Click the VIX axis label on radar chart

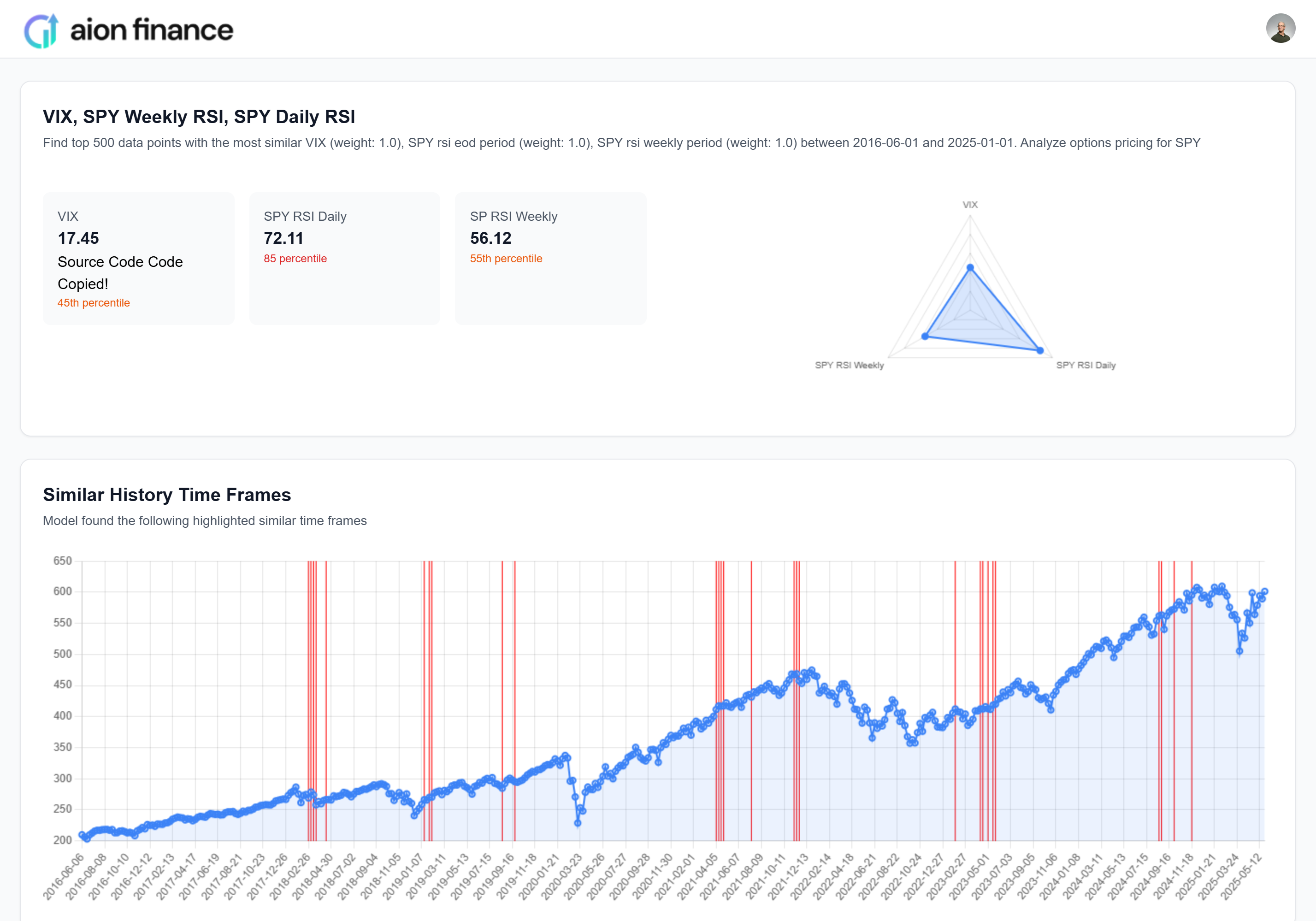point(970,205)
